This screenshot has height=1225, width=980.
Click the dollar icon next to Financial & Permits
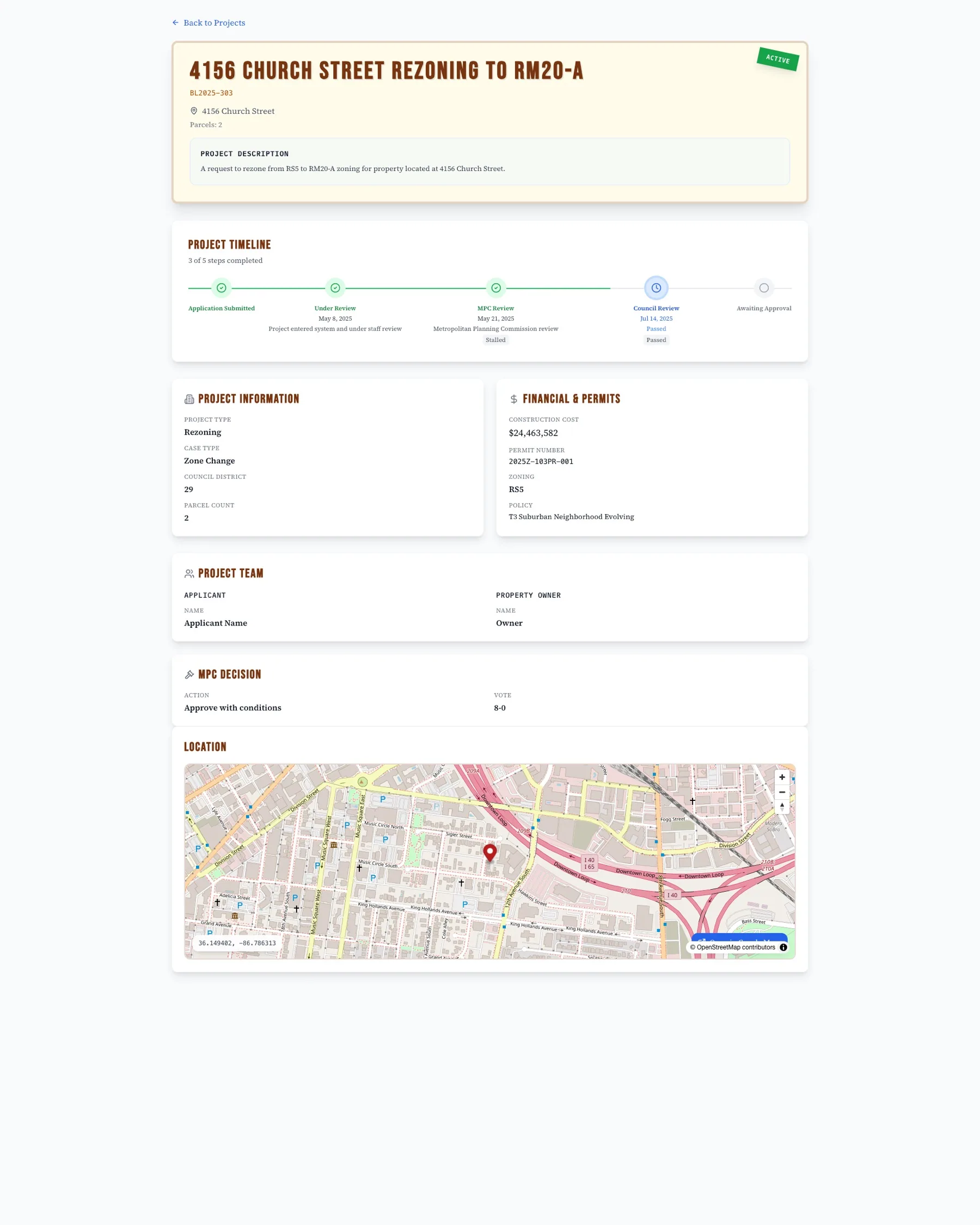[x=513, y=400]
